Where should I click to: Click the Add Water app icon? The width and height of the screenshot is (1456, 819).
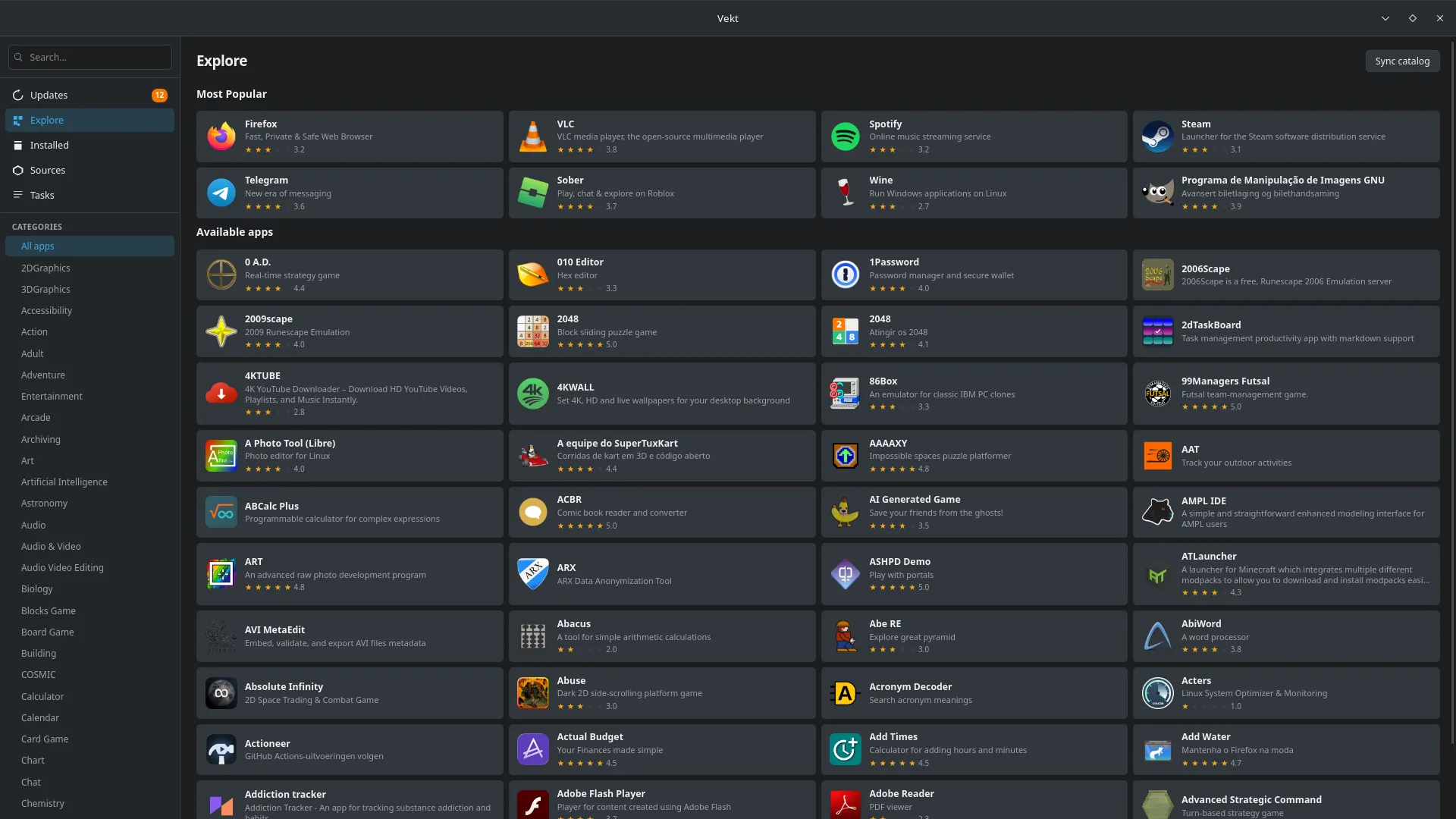(1157, 749)
